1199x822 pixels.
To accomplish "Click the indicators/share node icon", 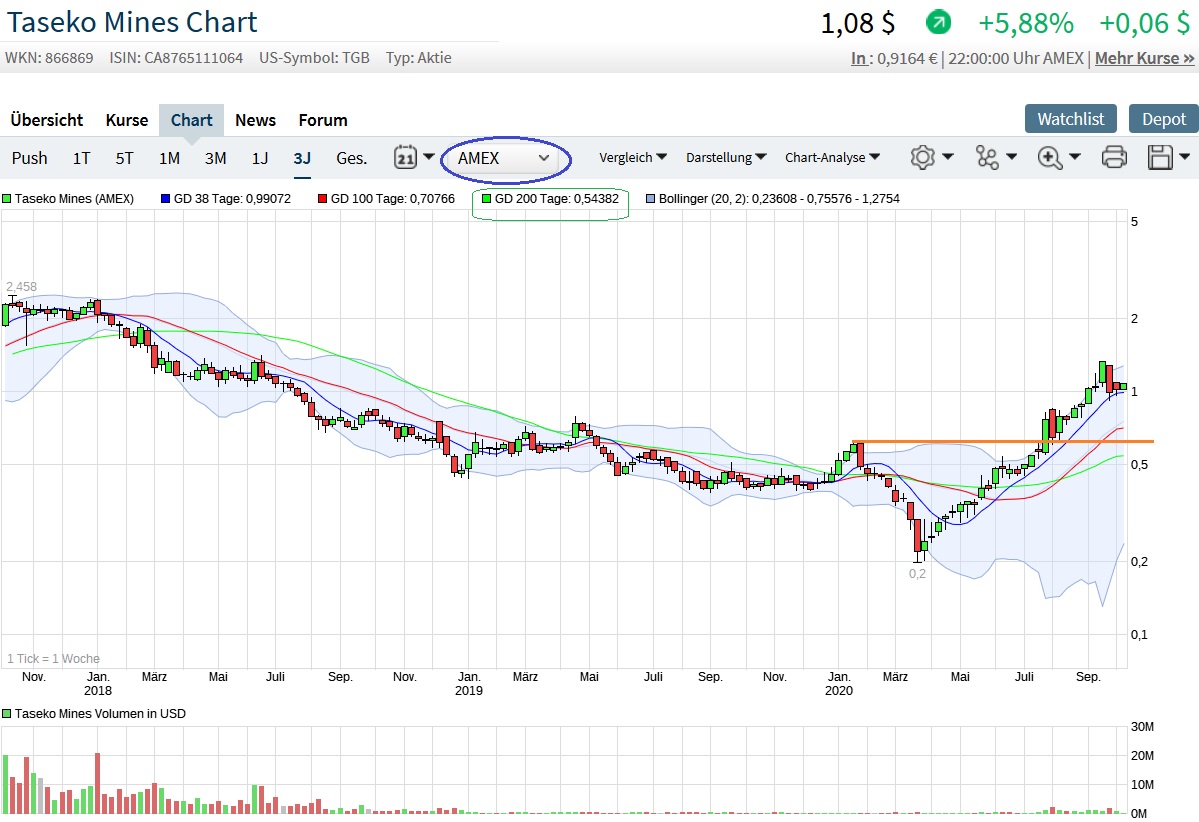I will click(991, 157).
